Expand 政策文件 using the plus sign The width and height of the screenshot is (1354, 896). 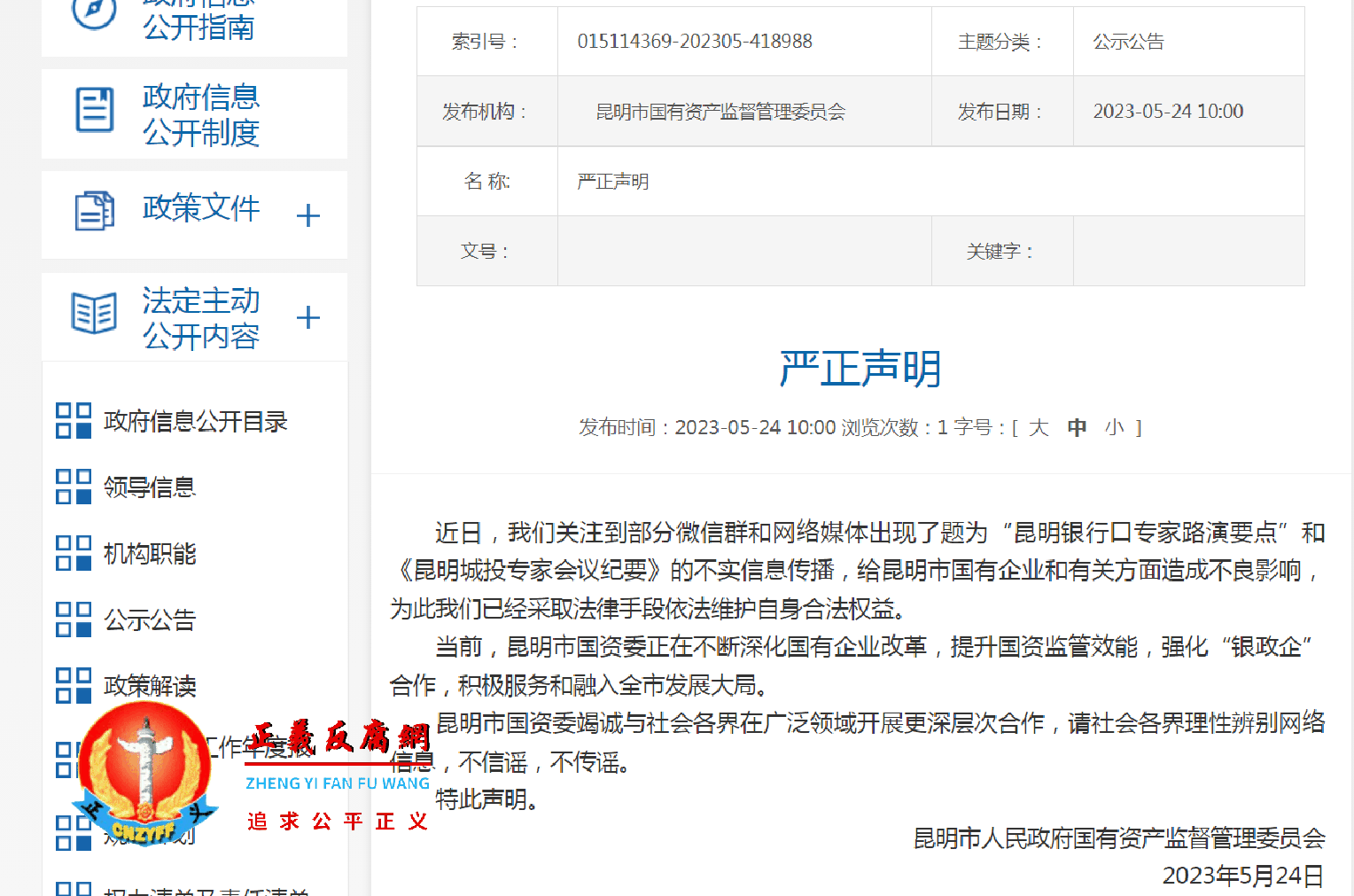tap(308, 214)
